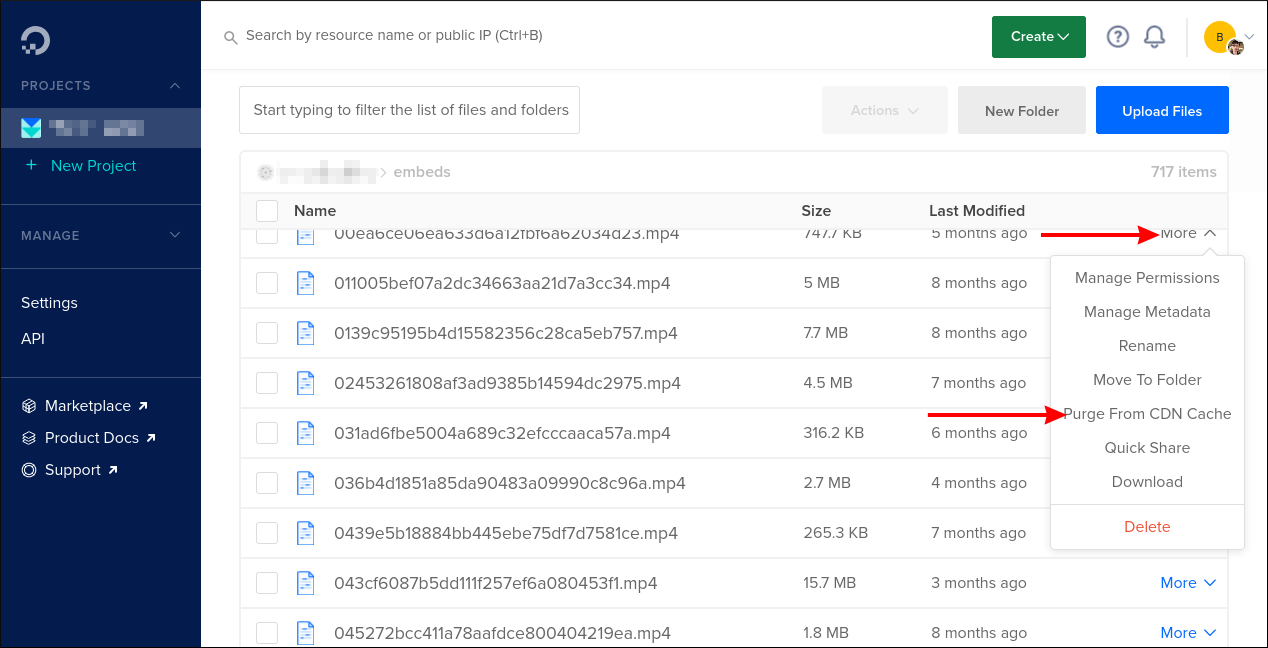Viewport: 1268px width, 648px height.
Task: Open the Actions dropdown
Action: coord(884,110)
